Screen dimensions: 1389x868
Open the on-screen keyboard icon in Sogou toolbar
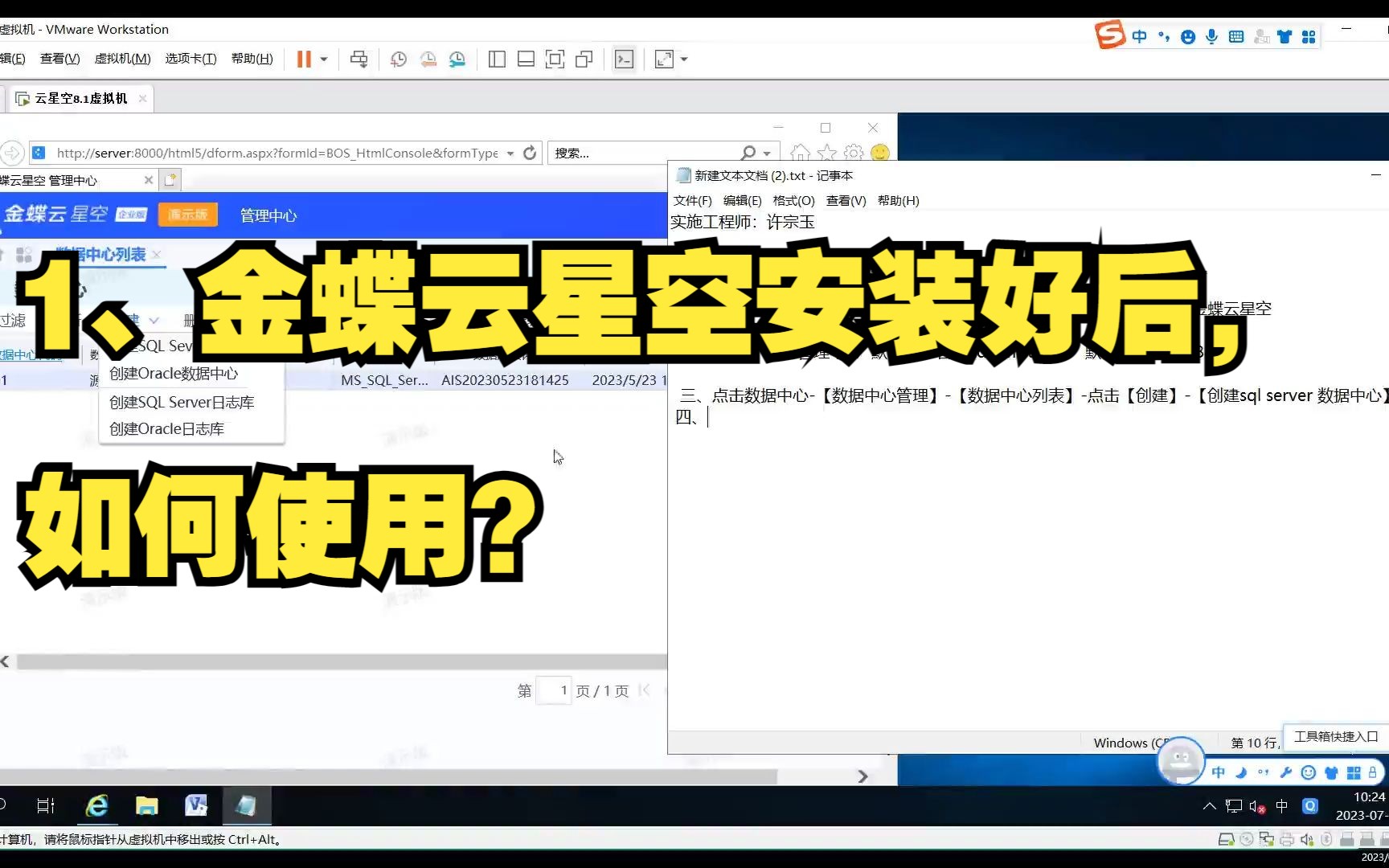click(x=1235, y=35)
